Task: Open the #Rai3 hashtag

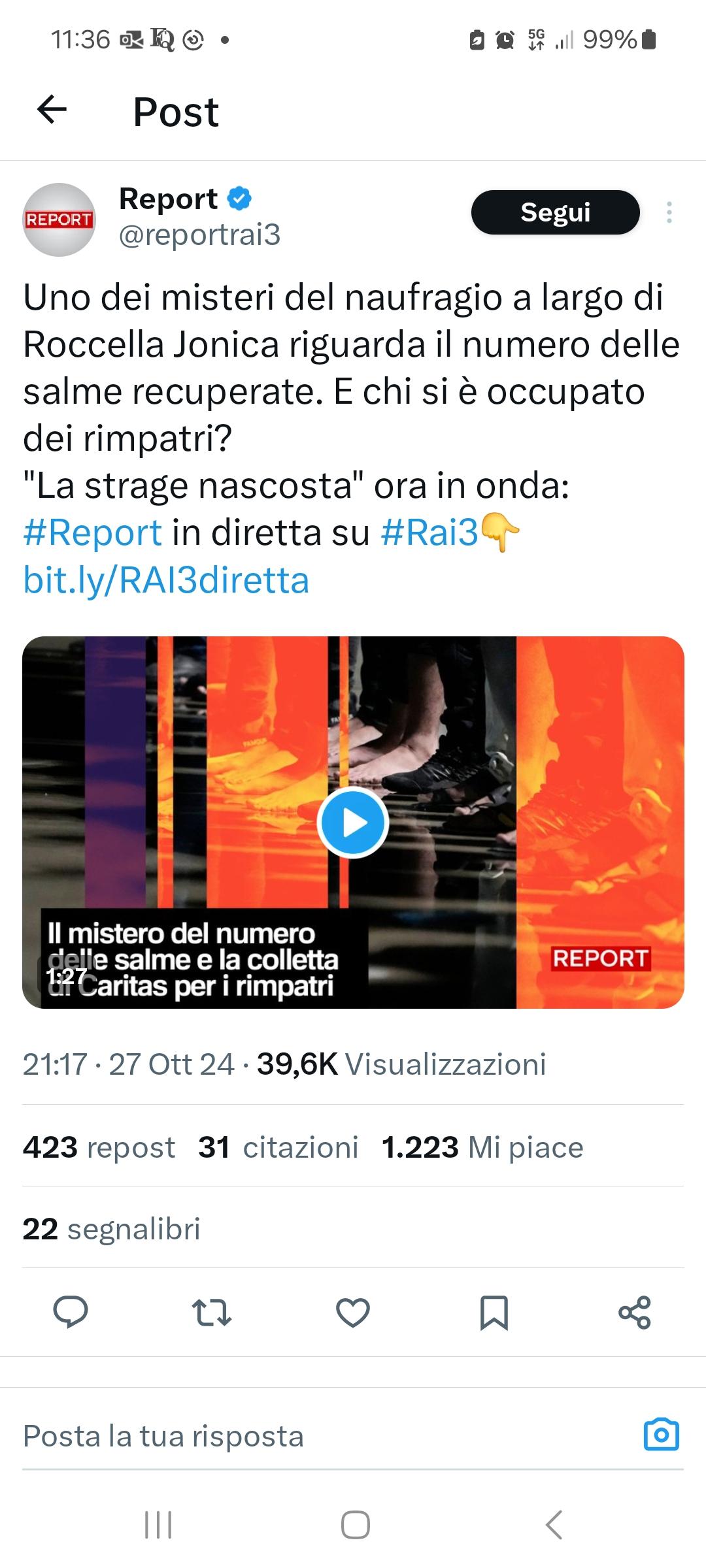Action: 429,532
